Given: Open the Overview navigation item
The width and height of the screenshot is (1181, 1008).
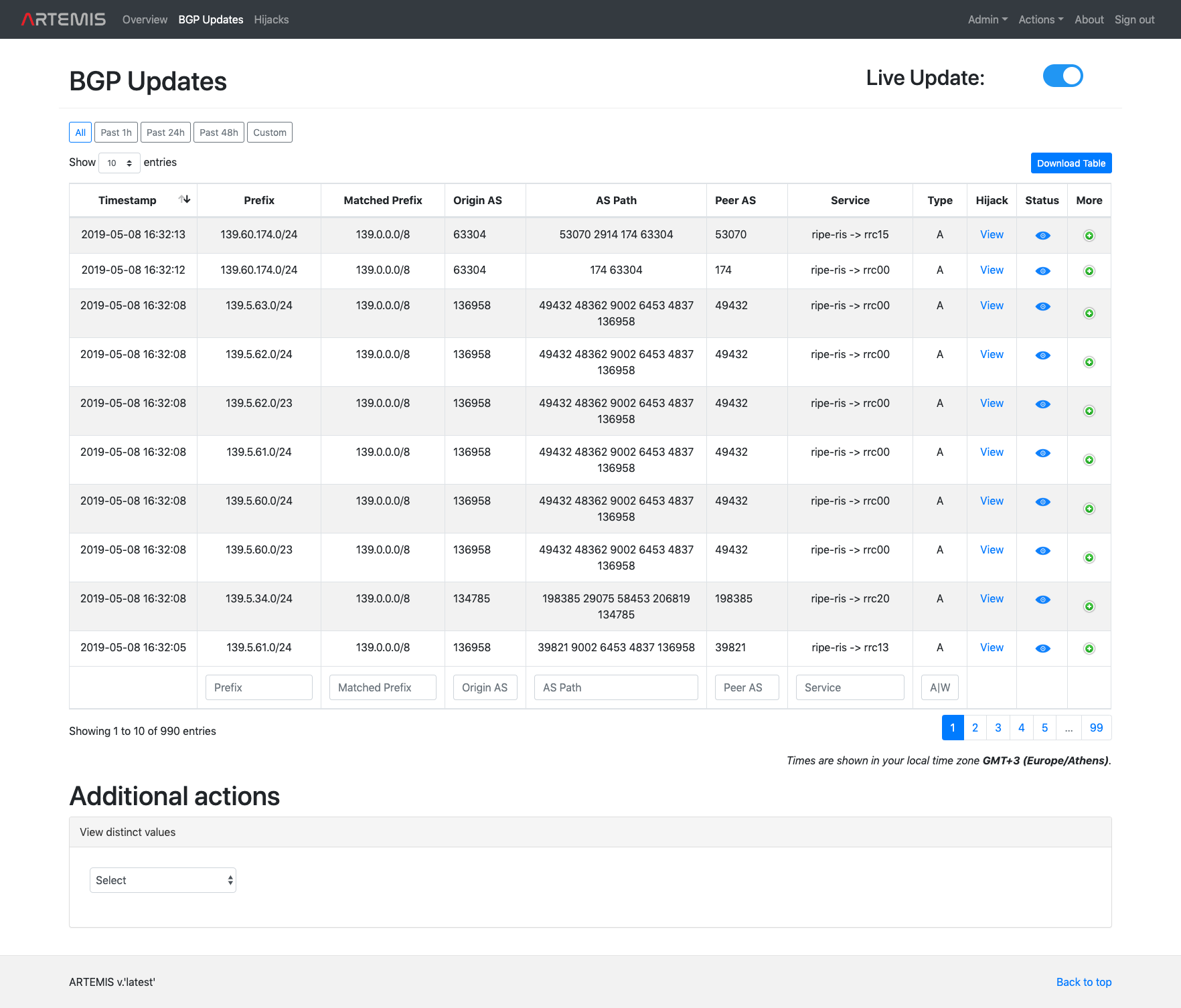Looking at the screenshot, I should pyautogui.click(x=145, y=19).
